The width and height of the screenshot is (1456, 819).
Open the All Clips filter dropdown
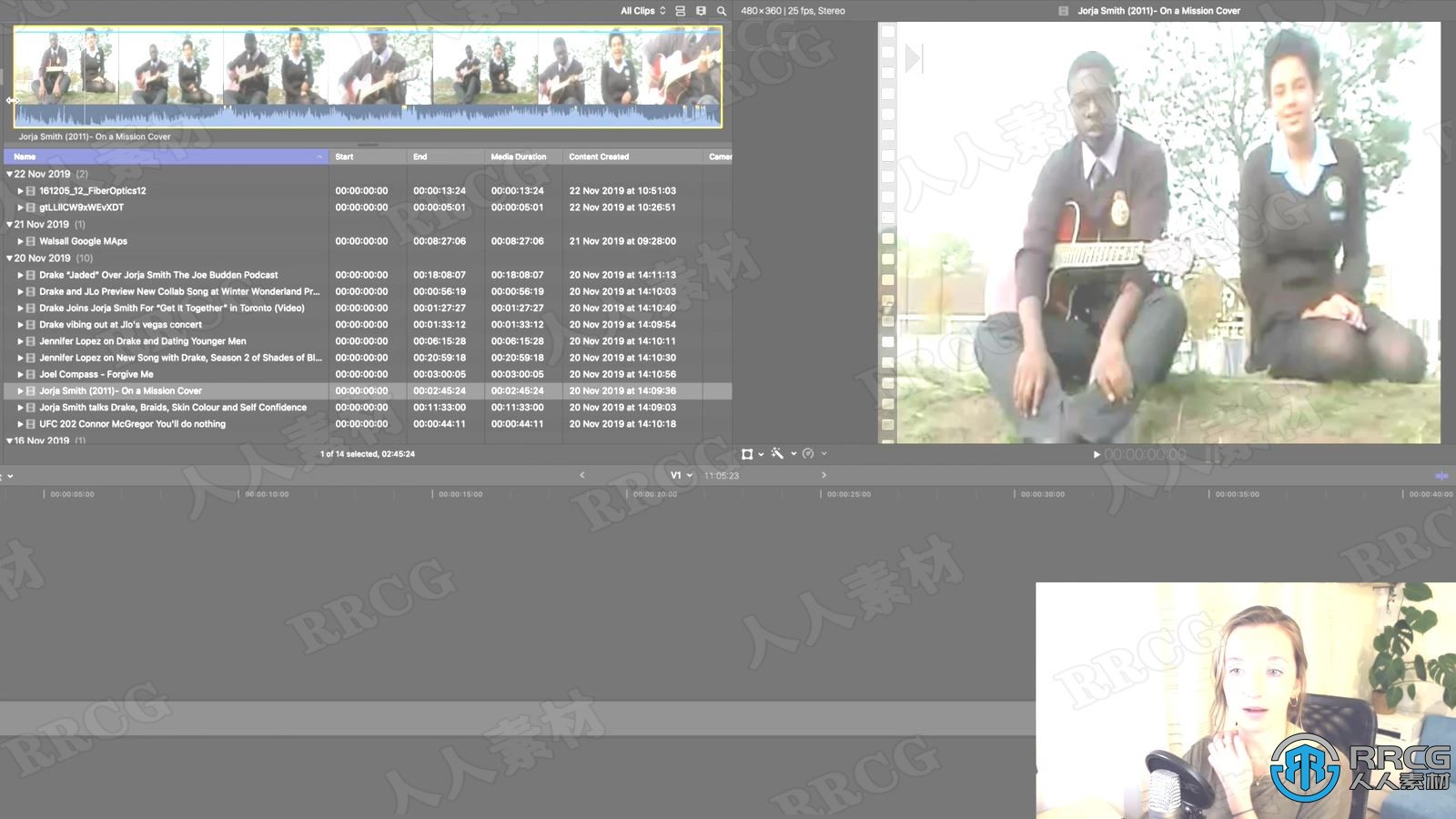643,11
